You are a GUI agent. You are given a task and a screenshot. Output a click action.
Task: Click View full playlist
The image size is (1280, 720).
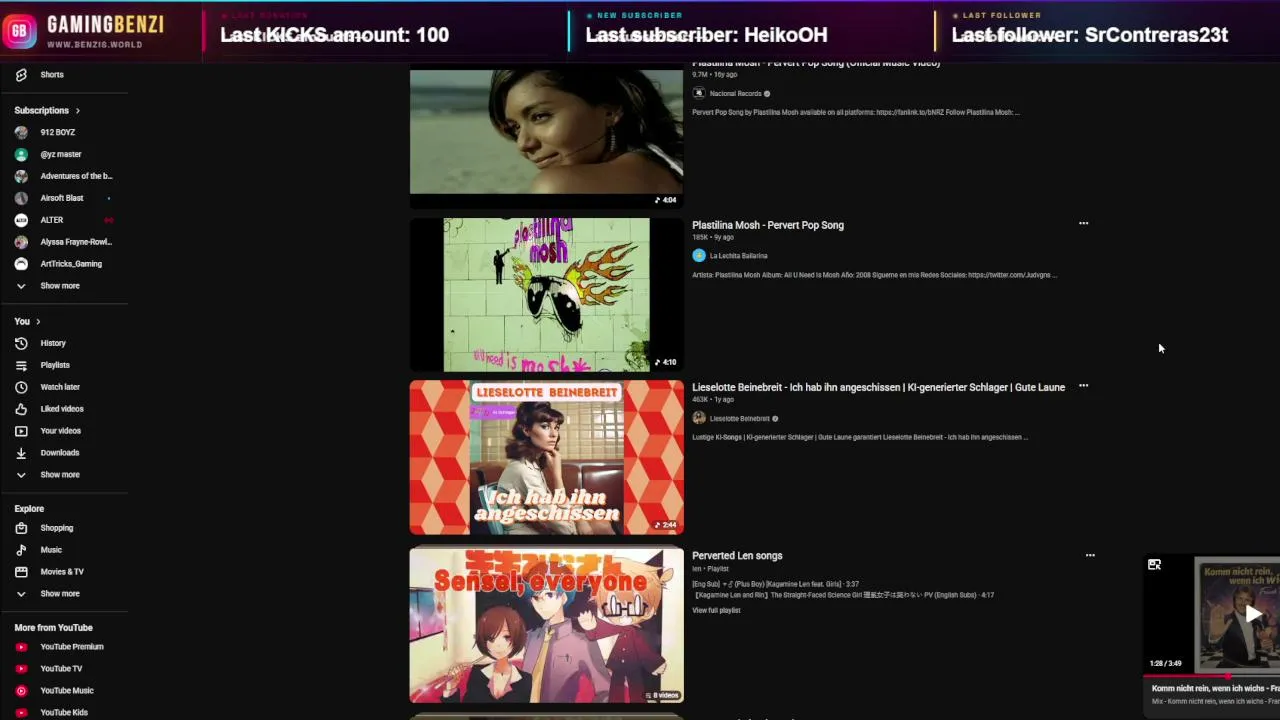pos(716,610)
